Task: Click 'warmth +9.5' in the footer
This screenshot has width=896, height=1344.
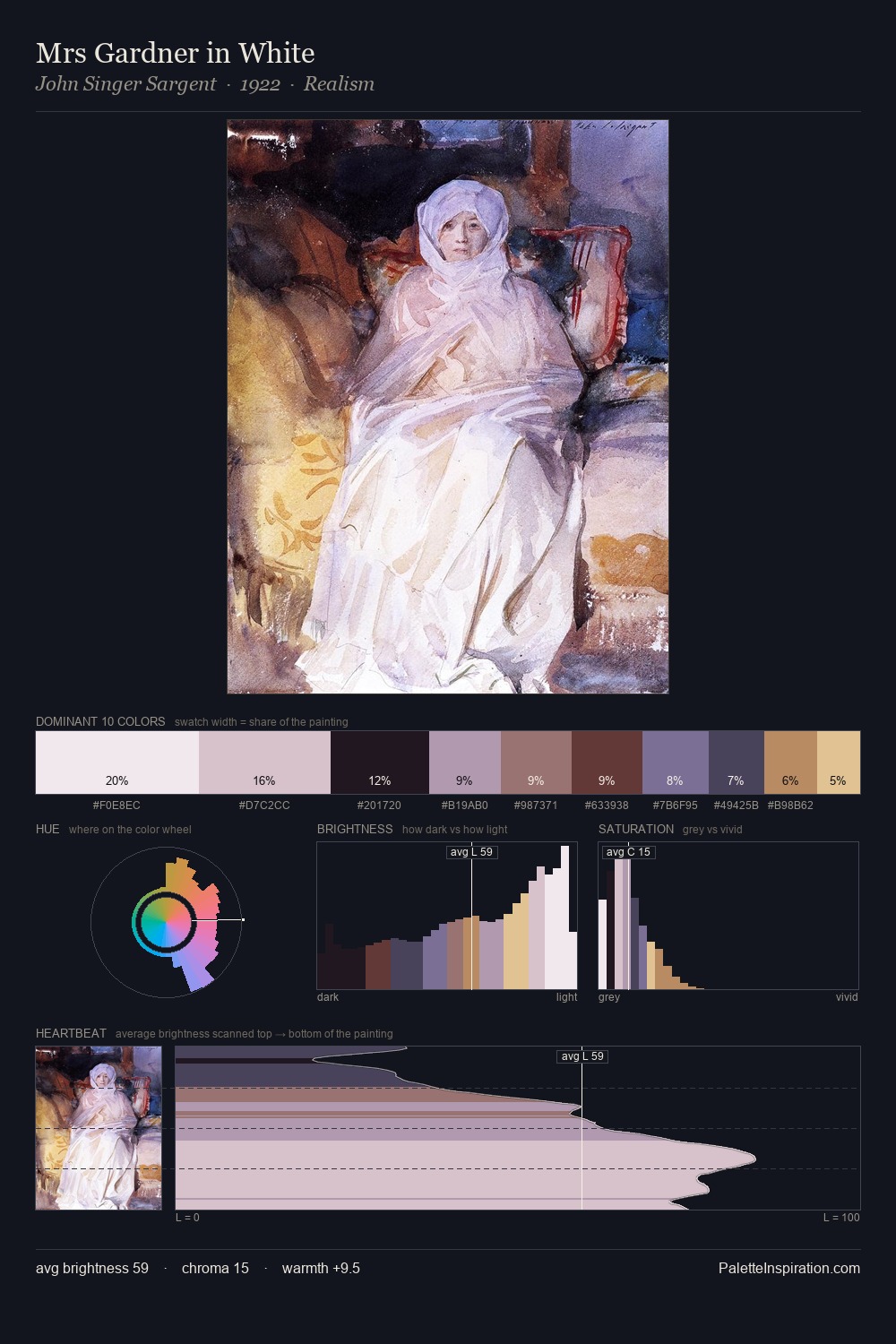Action: (321, 1268)
